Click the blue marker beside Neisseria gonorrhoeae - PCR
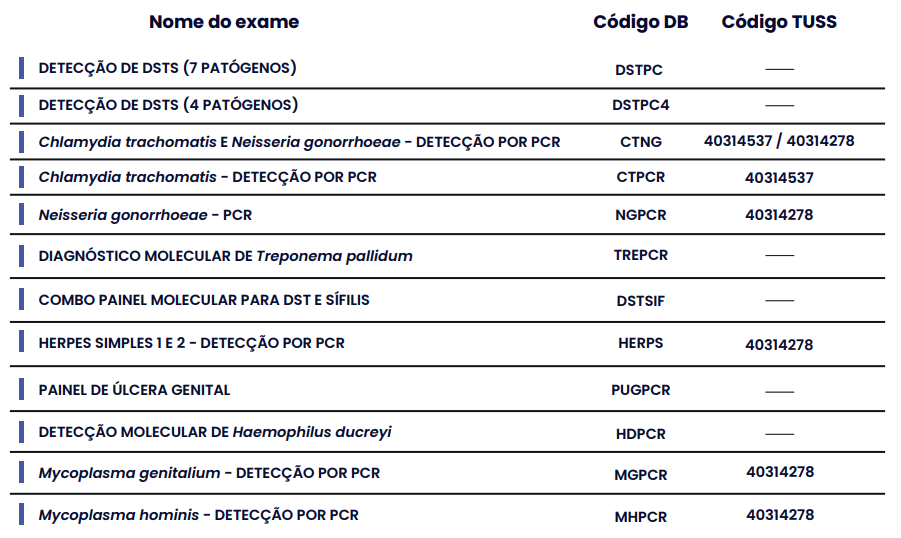The height and width of the screenshot is (538, 901). pyautogui.click(x=21, y=214)
